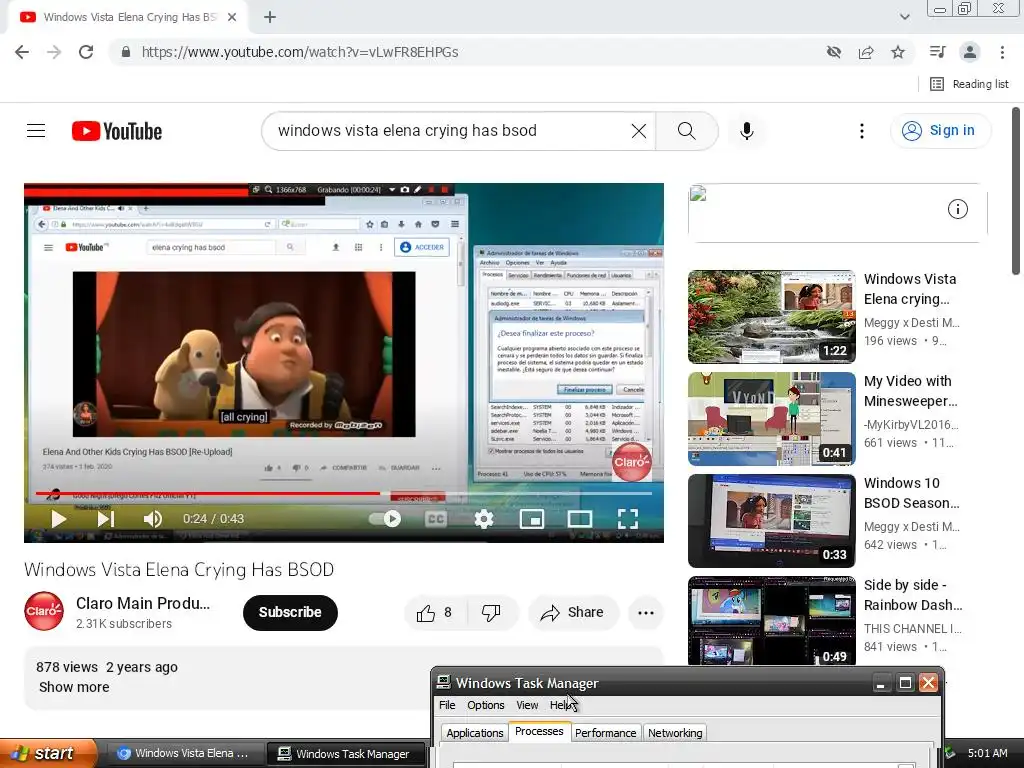This screenshot has width=1024, height=768.
Task: Switch to the Processes tab
Action: (539, 731)
